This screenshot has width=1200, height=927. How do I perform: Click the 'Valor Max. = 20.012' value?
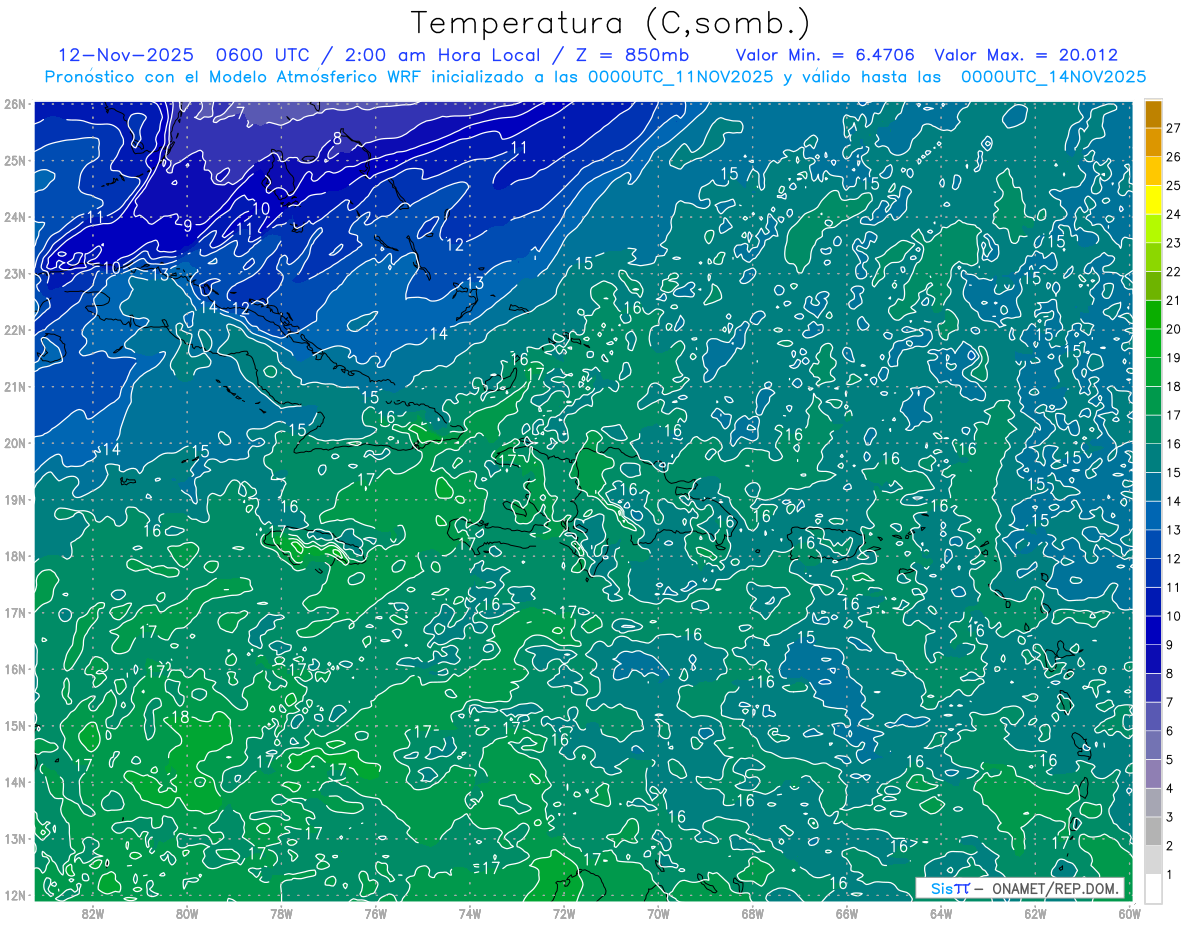point(1026,55)
